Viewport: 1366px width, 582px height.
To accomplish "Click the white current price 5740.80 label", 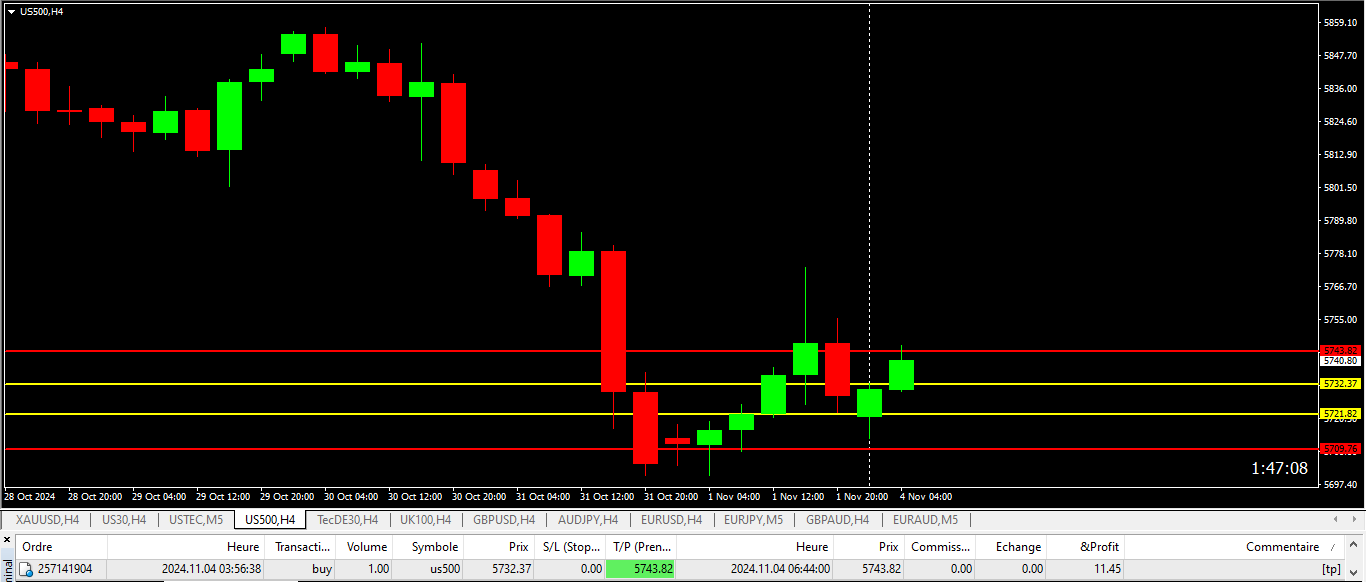I will 1340,361.
